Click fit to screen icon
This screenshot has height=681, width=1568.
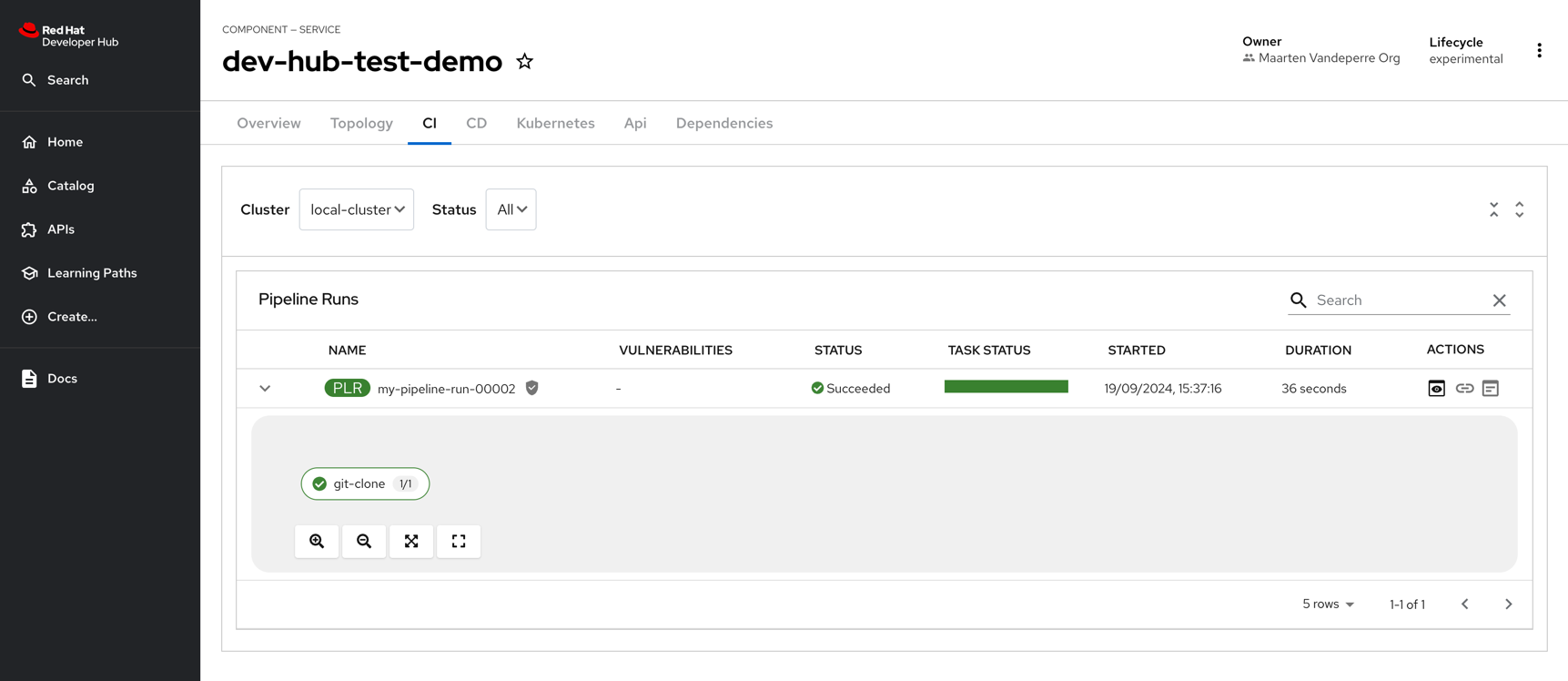[411, 542]
